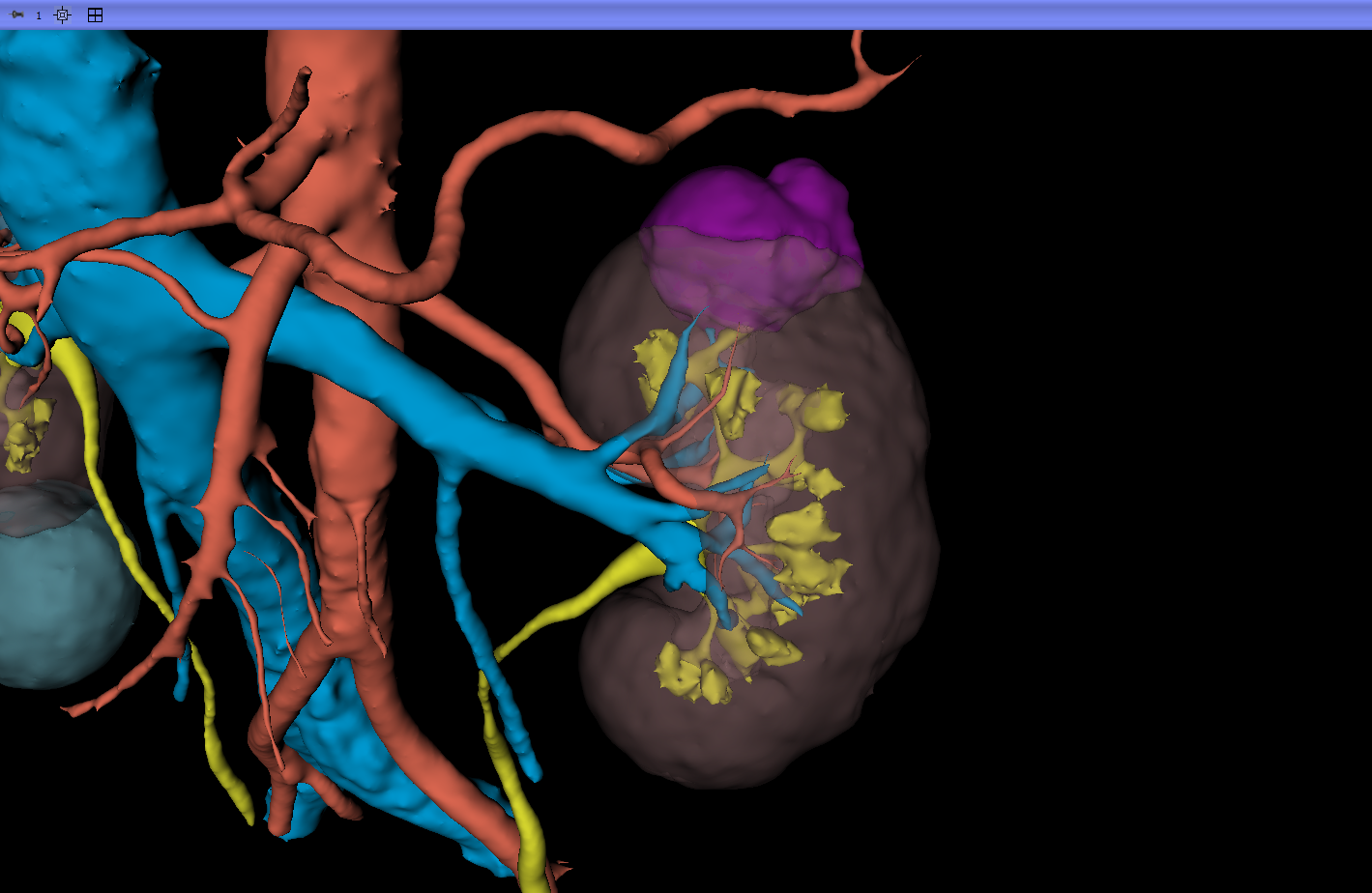Click the pushpin icon in view bar
This screenshot has width=1372, height=893.
(x=17, y=14)
